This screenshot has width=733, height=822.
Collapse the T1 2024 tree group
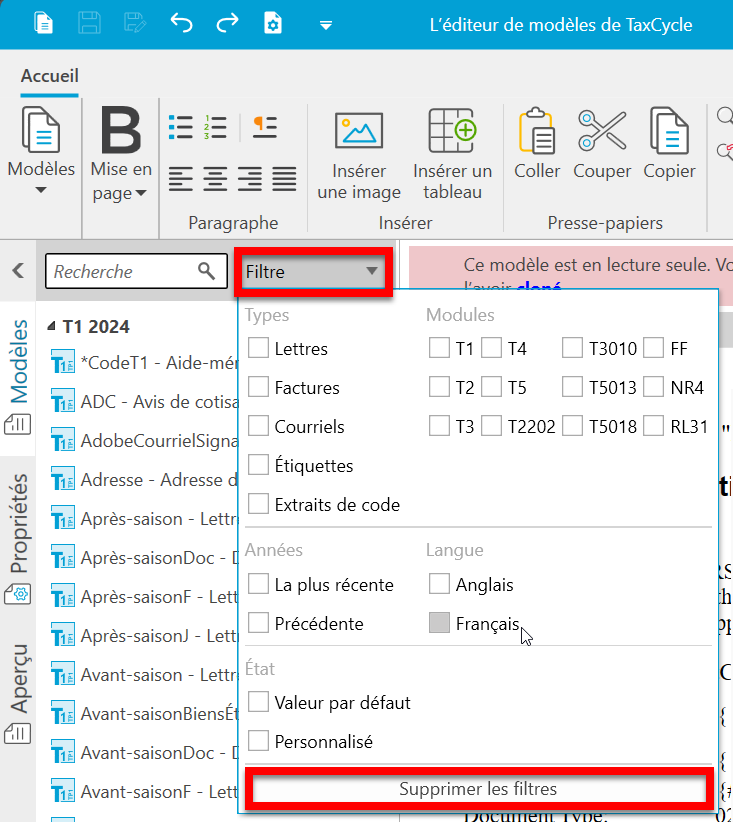[x=51, y=326]
